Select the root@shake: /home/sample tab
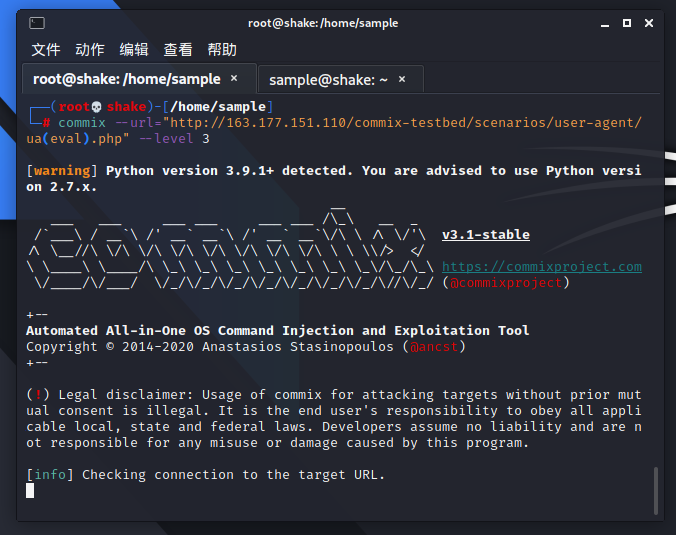The height and width of the screenshot is (535, 676). click(x=126, y=78)
